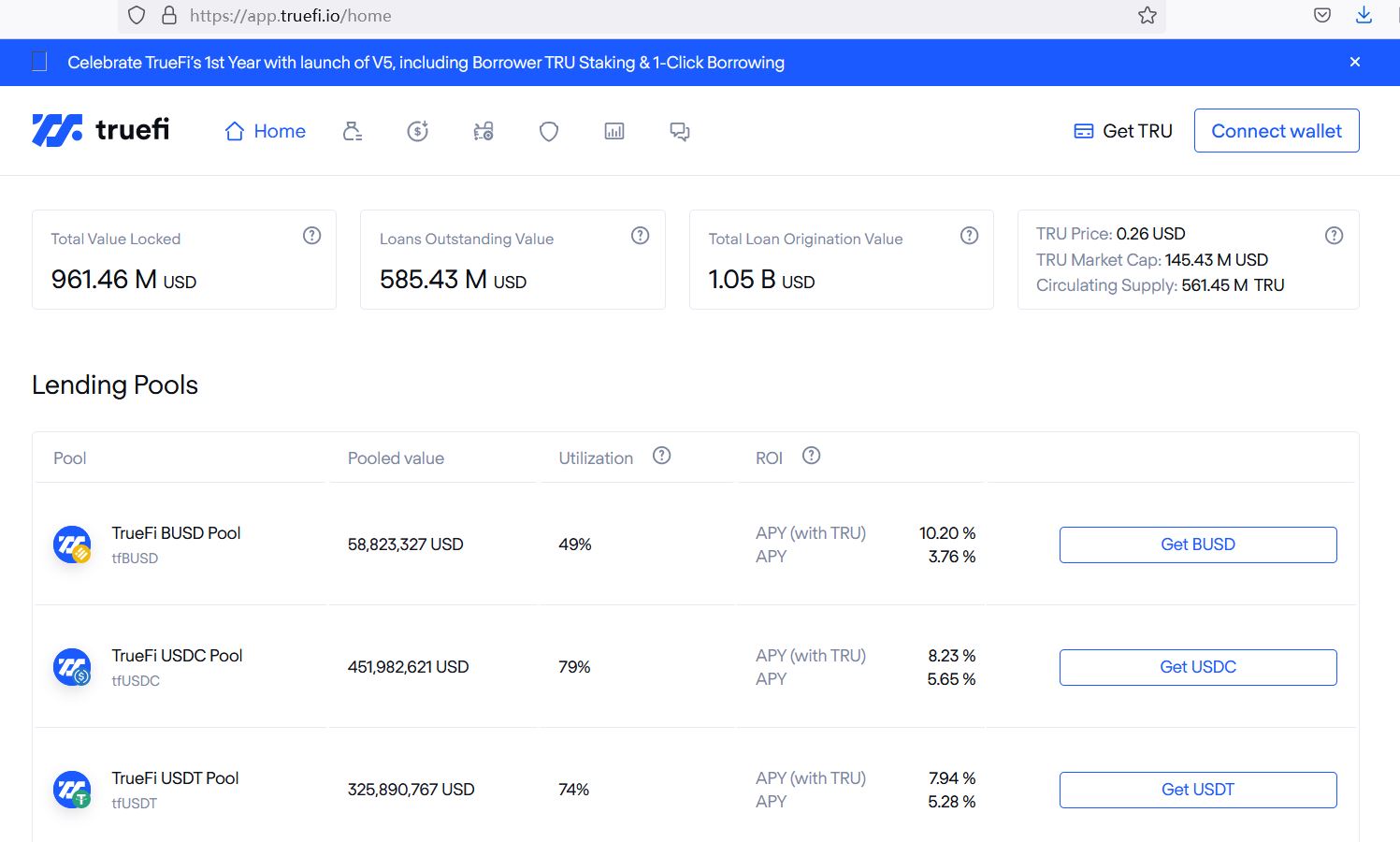Open the TrueFi BUSD Pool row name

pos(176,533)
